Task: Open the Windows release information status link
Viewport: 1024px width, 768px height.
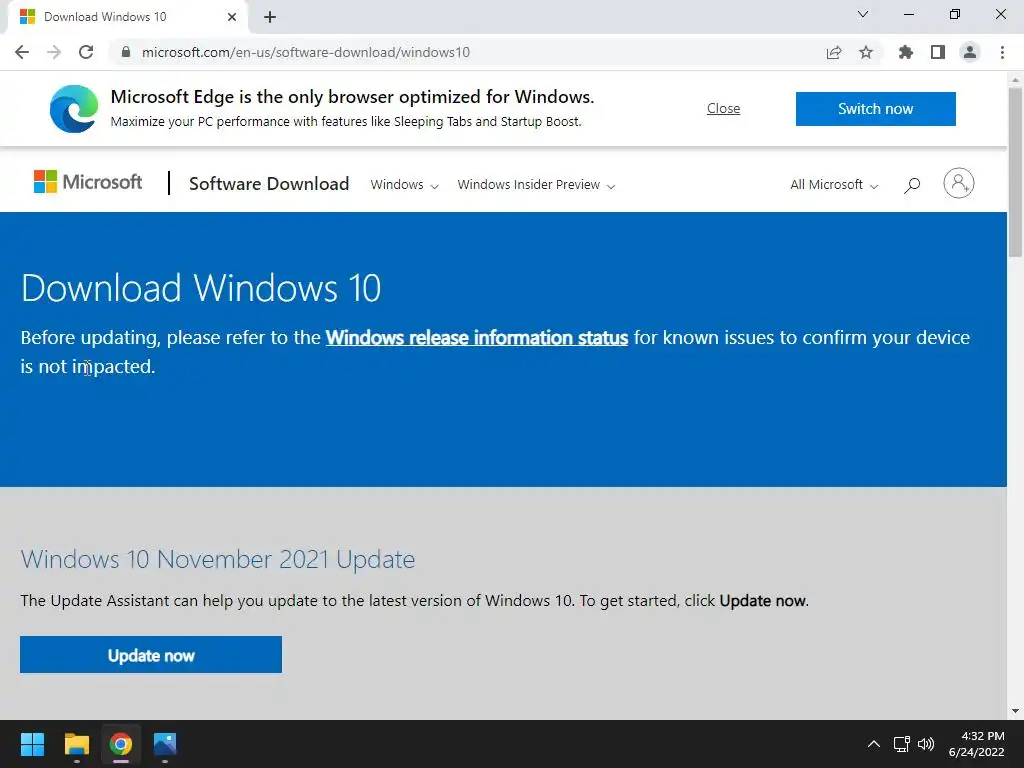Action: point(477,338)
